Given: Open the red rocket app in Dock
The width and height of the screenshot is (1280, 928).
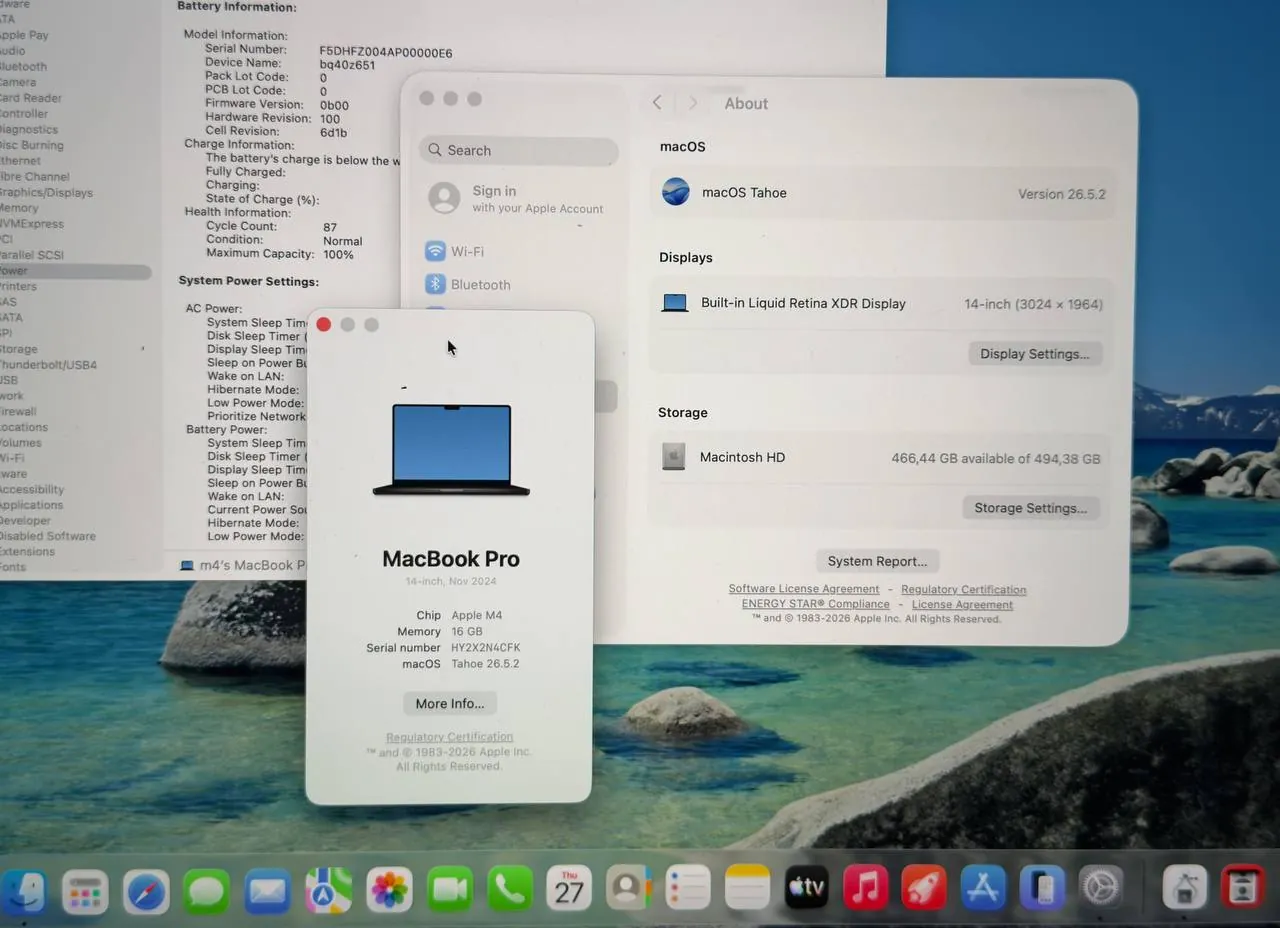Looking at the screenshot, I should [924, 888].
